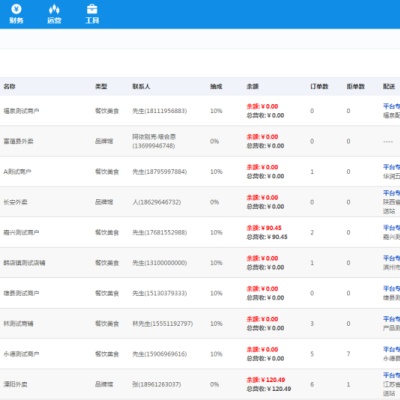Open the 运营 operations menu

pos(54,14)
